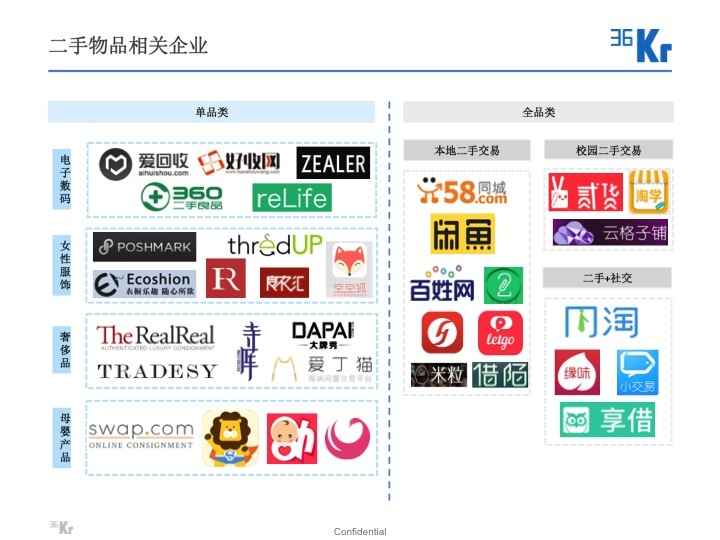Click the purple 云格子铺 logo
The height and width of the screenshot is (540, 720).
coord(609,233)
